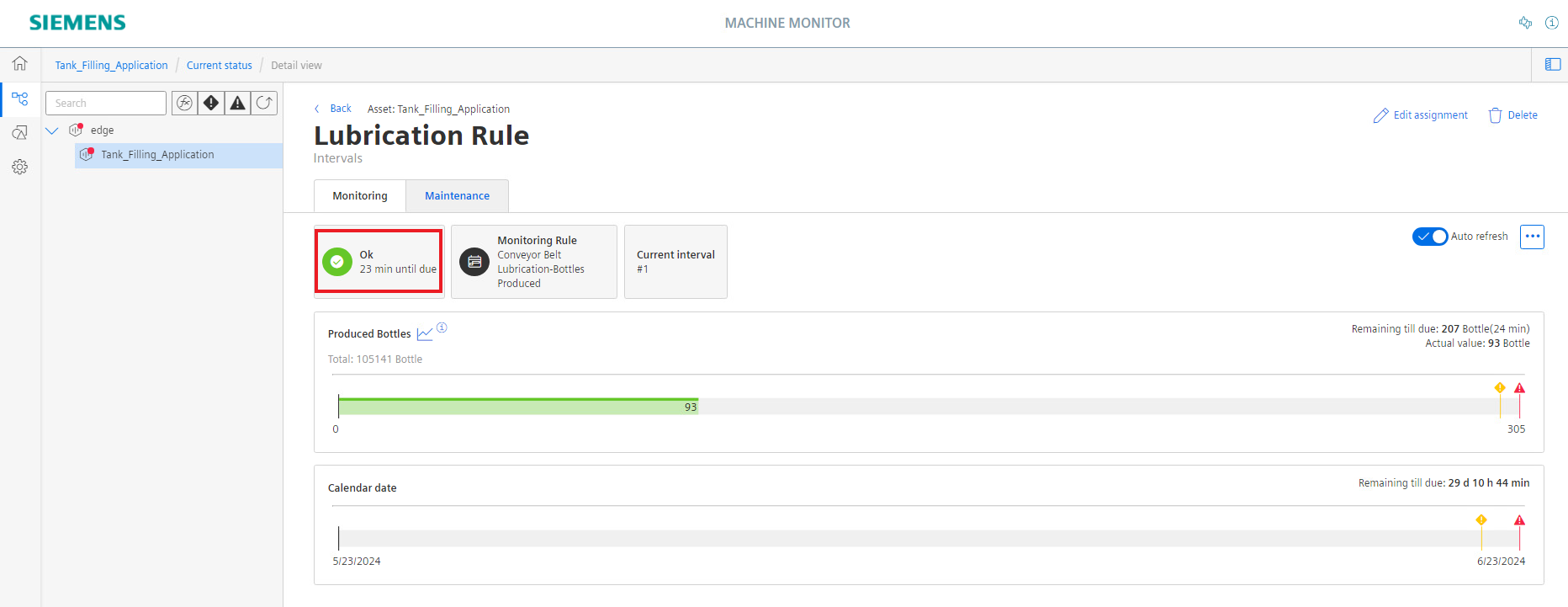
Task: Click 'Actual value: 93 Bottle' text
Action: (1477, 343)
